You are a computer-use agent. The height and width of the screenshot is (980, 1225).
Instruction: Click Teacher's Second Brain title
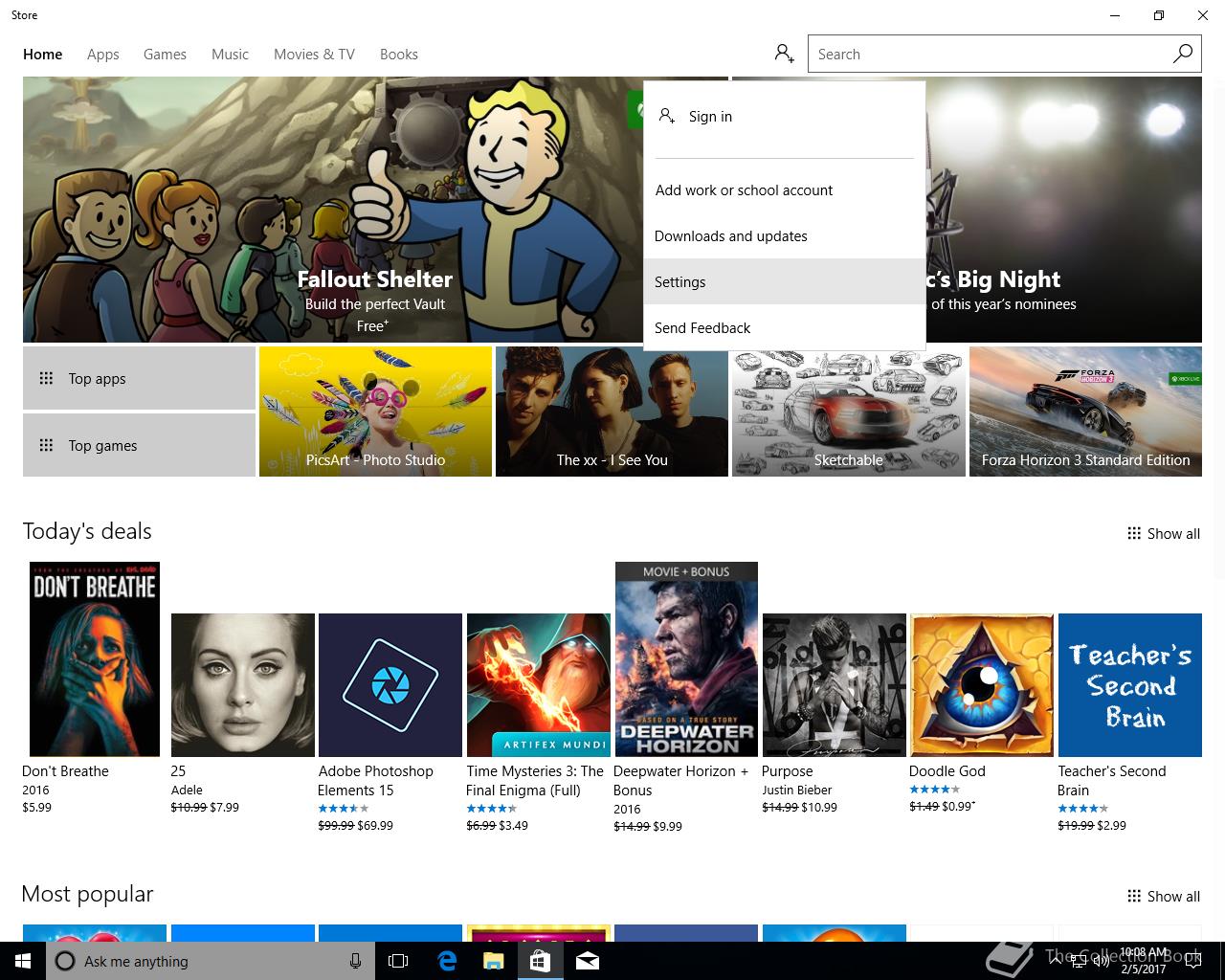click(1112, 781)
